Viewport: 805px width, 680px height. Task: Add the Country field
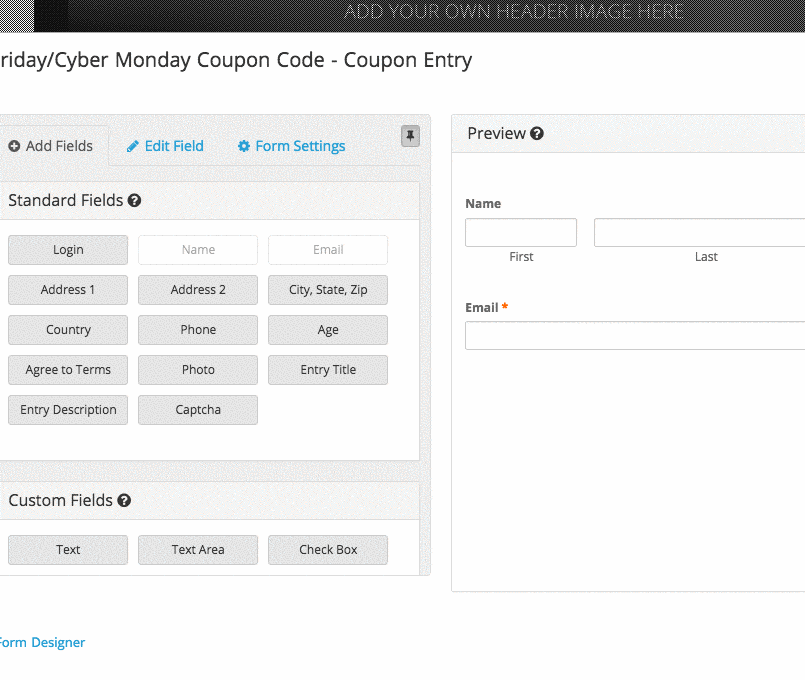(x=68, y=330)
